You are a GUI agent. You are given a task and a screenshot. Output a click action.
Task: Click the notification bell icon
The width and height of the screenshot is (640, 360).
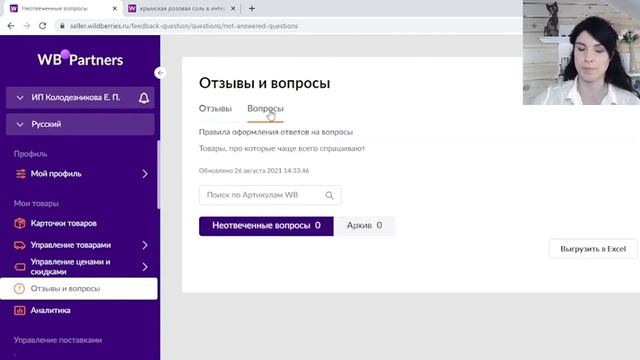click(144, 98)
